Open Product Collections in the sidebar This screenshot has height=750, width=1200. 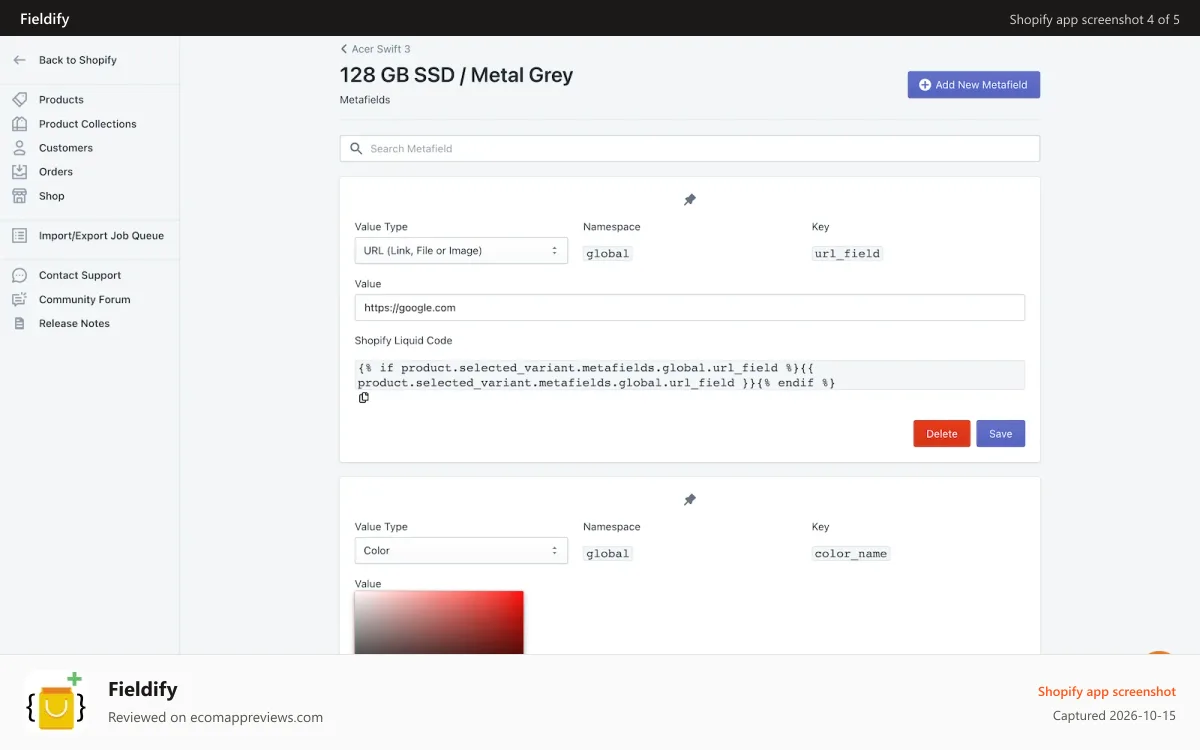pos(90,124)
